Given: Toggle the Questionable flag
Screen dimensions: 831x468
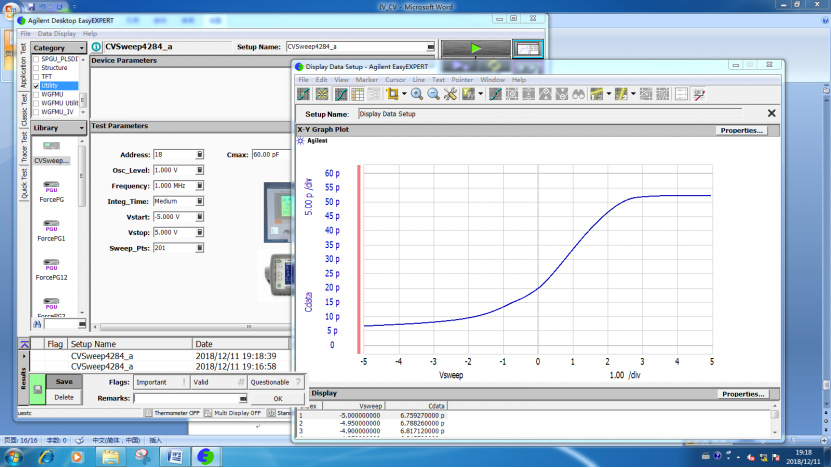Looking at the screenshot, I should [x=276, y=382].
